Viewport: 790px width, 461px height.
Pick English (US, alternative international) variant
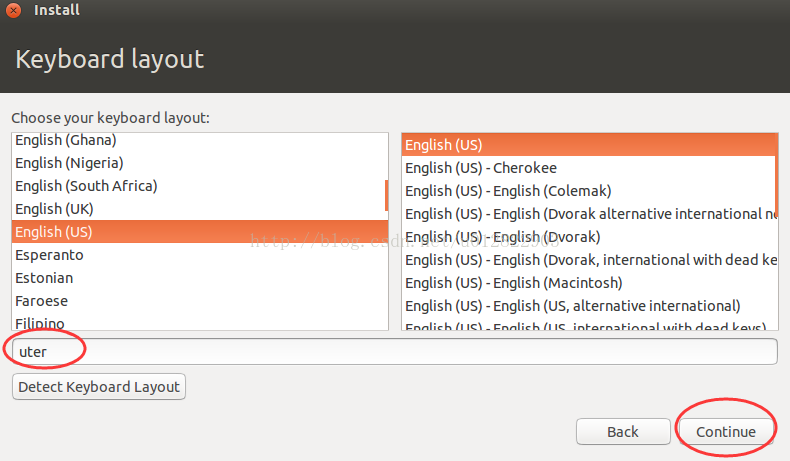click(572, 306)
